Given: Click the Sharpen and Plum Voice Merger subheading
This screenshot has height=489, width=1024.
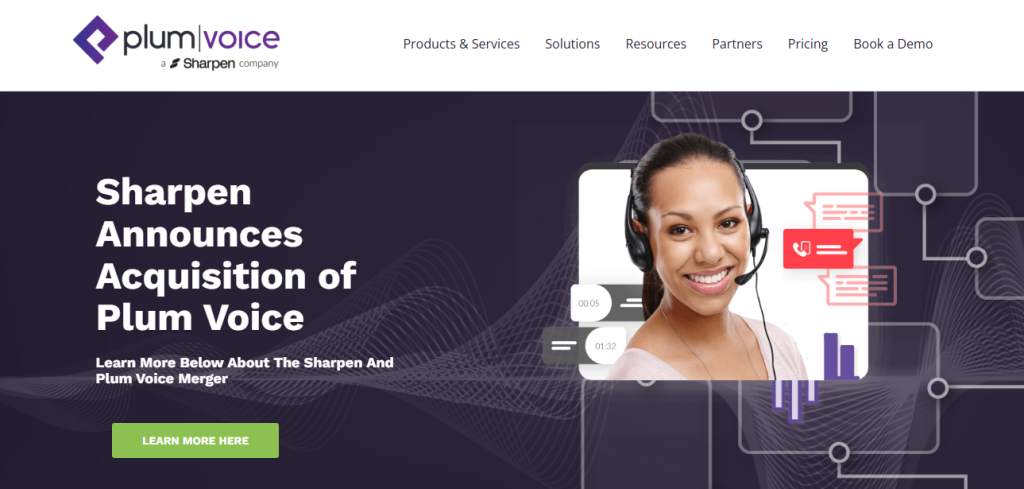Looking at the screenshot, I should tap(244, 370).
